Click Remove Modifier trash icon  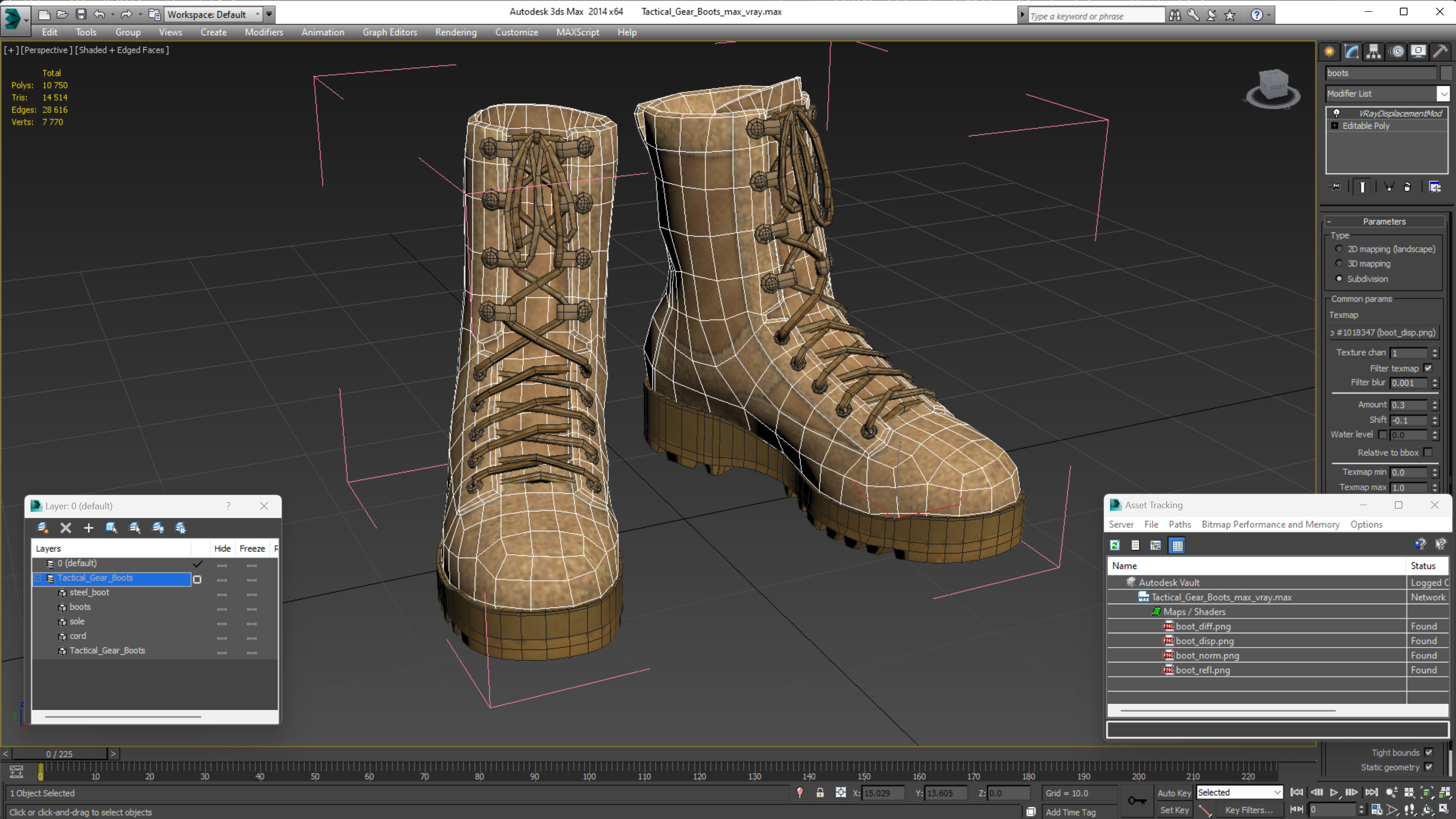pos(1408,187)
